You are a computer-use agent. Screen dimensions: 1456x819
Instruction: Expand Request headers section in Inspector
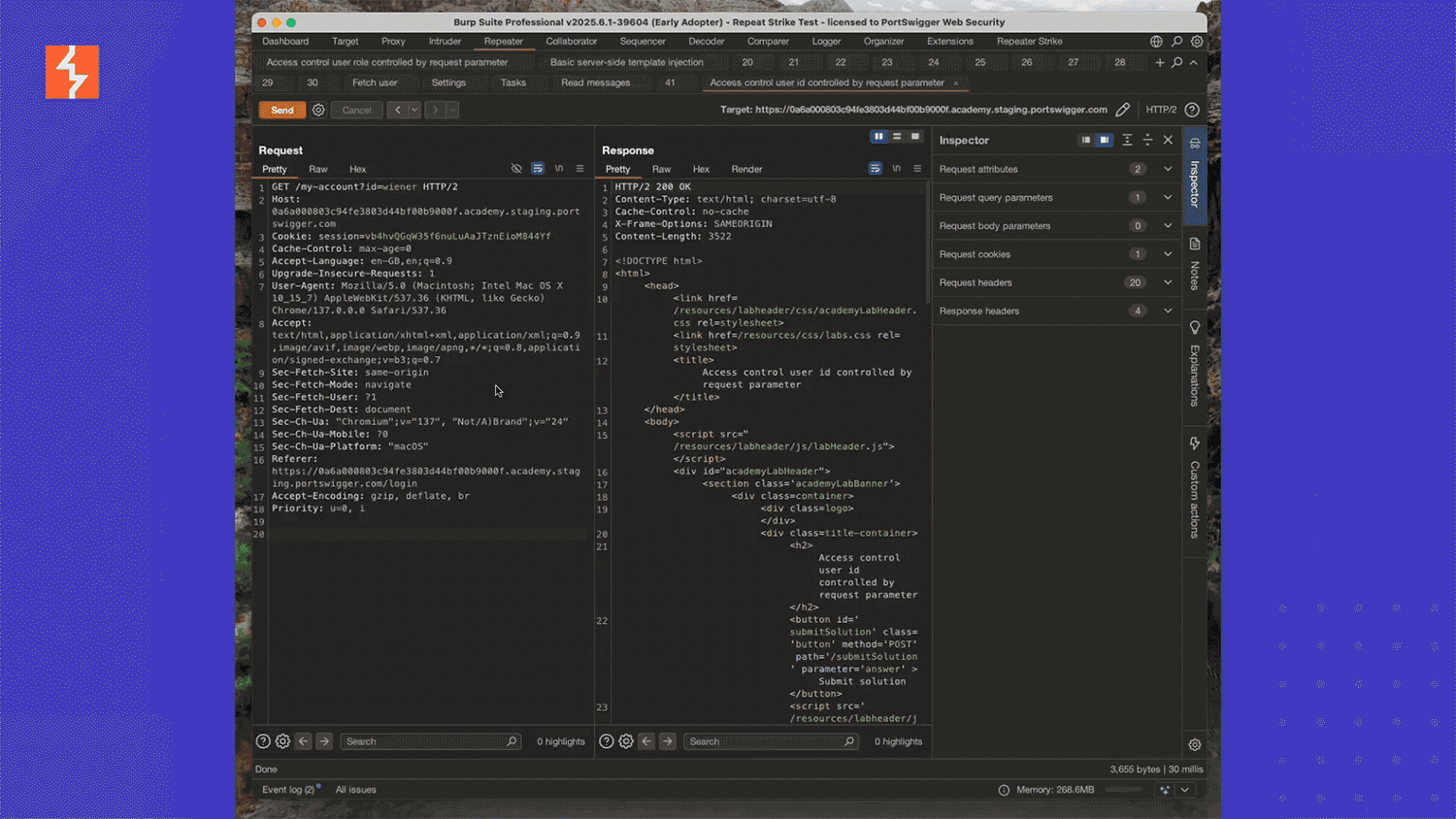point(1056,282)
